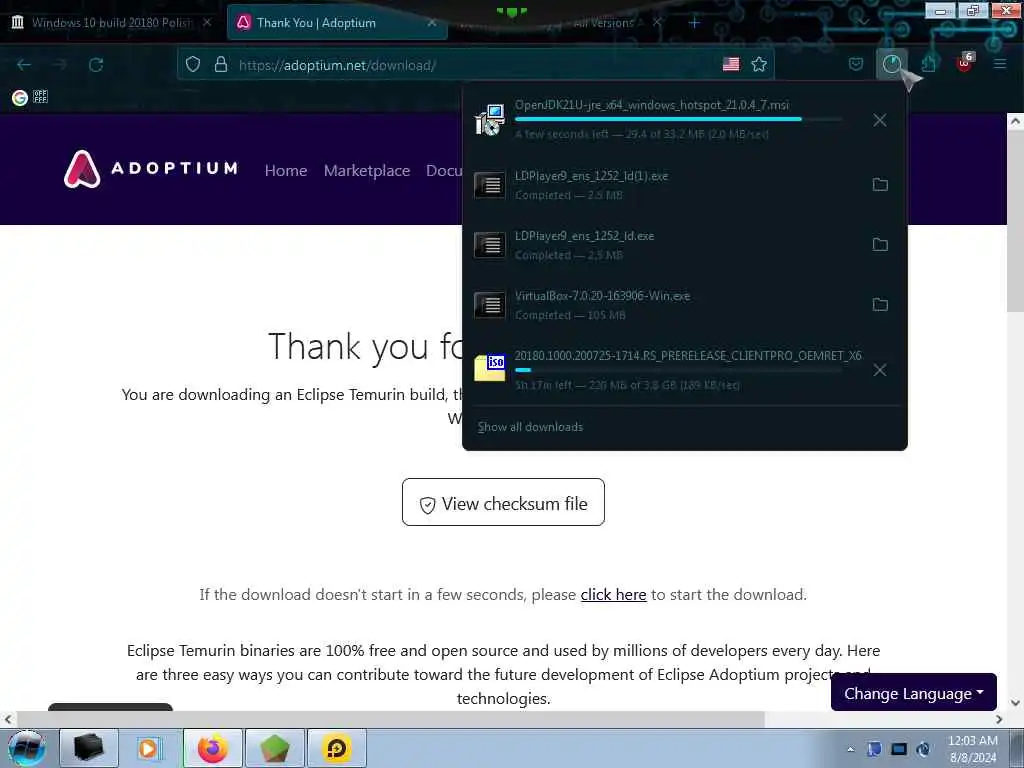The width and height of the screenshot is (1024, 768).
Task: Click the OpenJDK download progress bar
Action: 678,120
